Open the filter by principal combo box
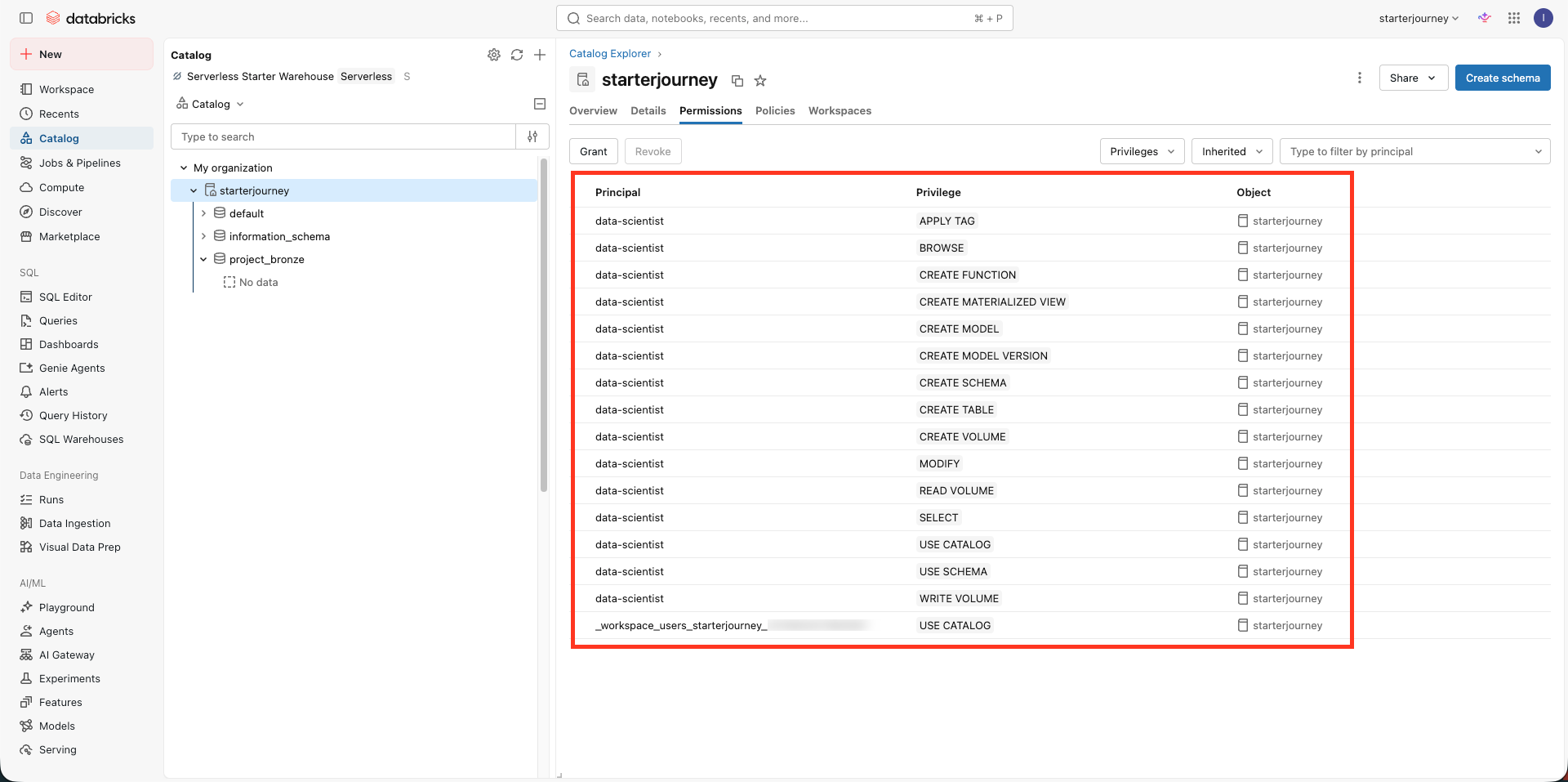Screen dimensions: 1568x782 point(1415,151)
